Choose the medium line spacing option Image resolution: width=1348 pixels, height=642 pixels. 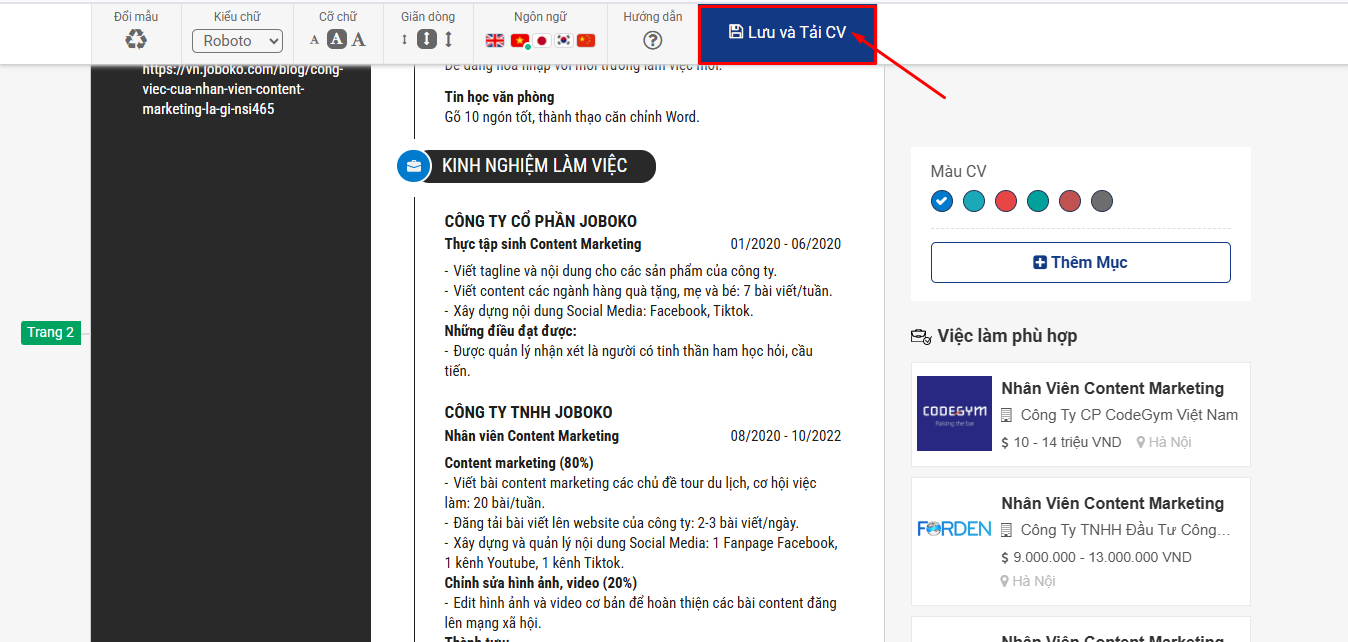point(427,40)
